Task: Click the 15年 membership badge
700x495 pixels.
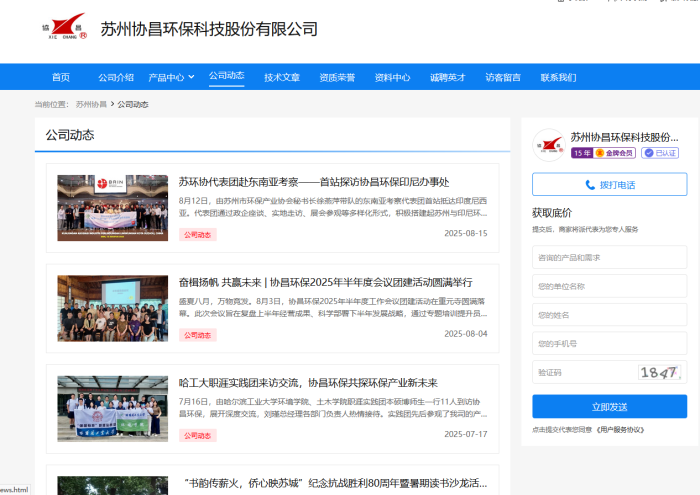Action: tap(582, 153)
